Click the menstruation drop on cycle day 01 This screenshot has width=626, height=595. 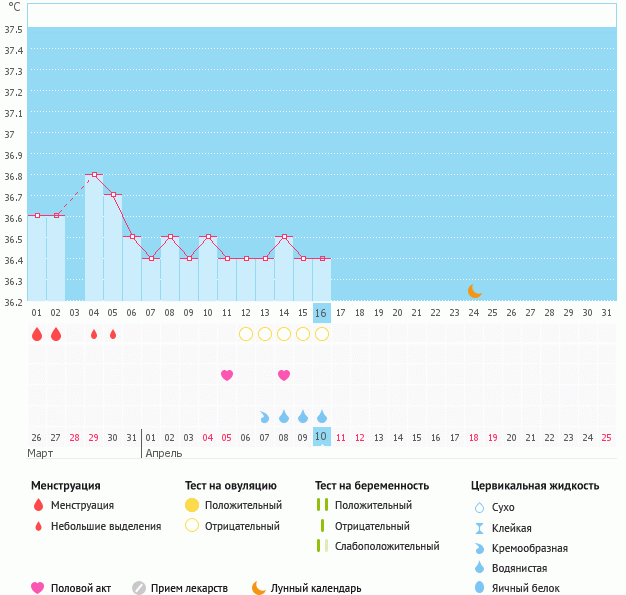point(37,334)
